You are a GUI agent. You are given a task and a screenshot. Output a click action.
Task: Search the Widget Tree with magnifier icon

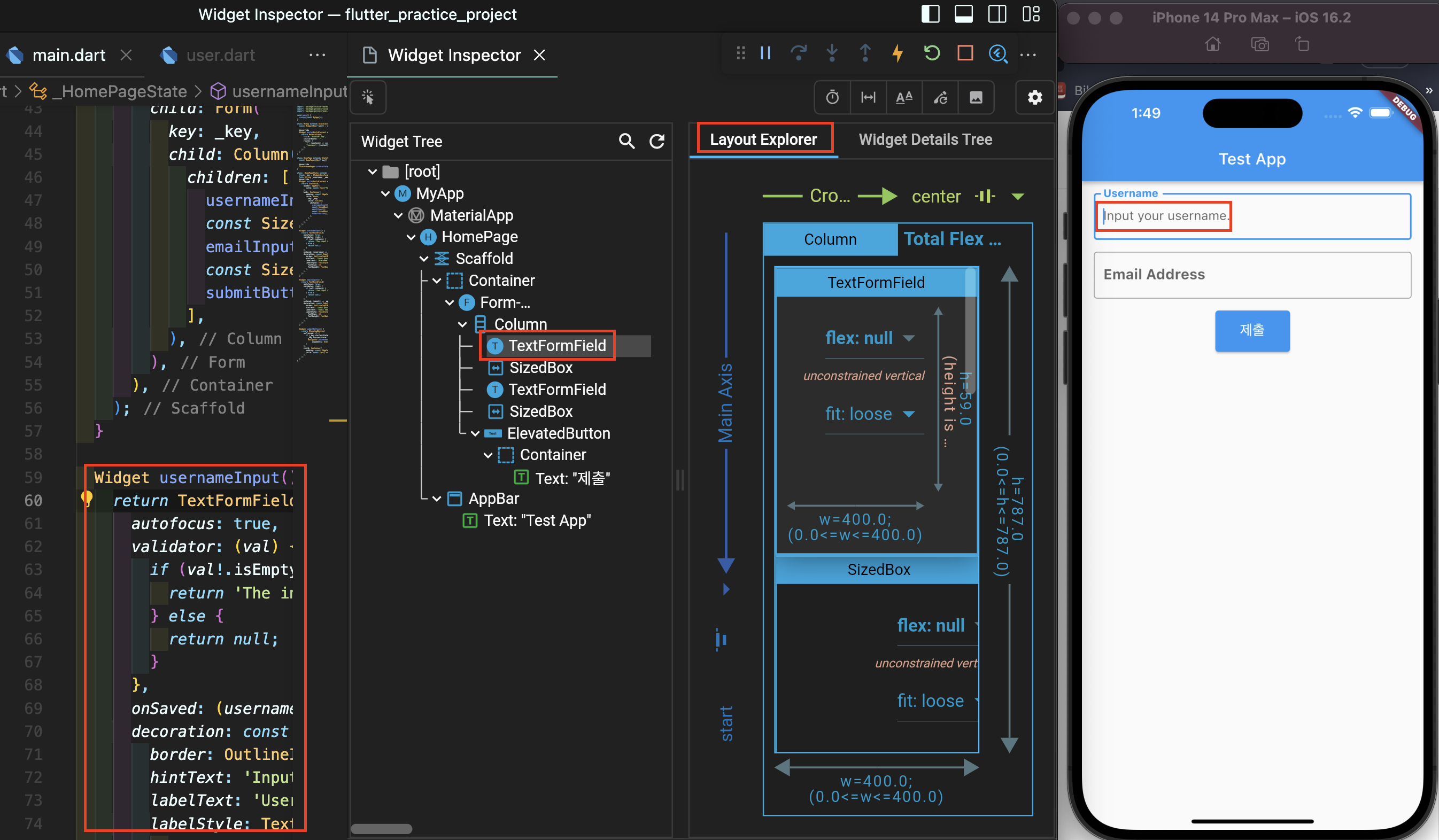pos(626,141)
